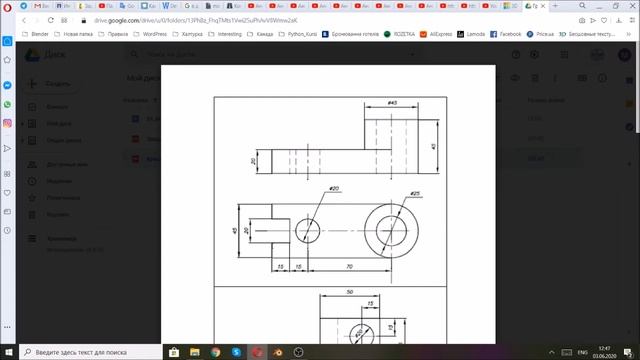Open the History clock icon in the sidebar
640x360 pixels.
tap(7, 231)
